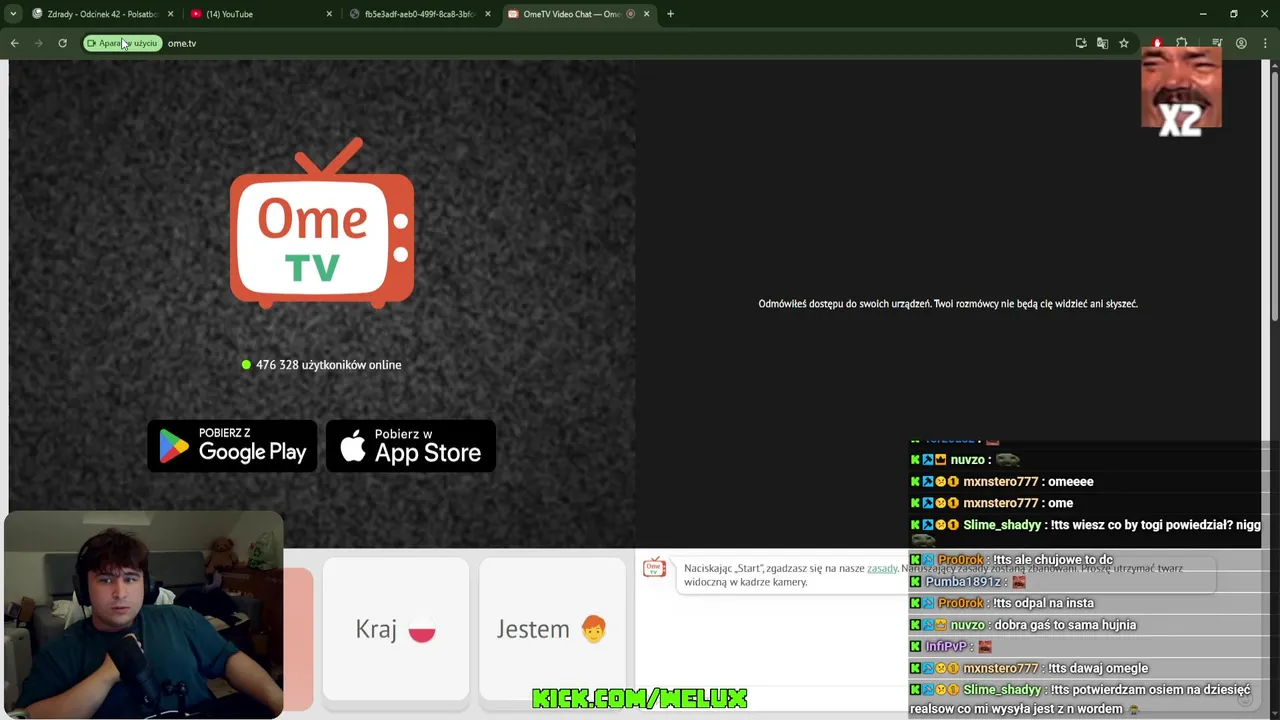Image resolution: width=1280 pixels, height=720 pixels.
Task: Click the chat line from nuvzo with emote
Action: click(x=965, y=460)
